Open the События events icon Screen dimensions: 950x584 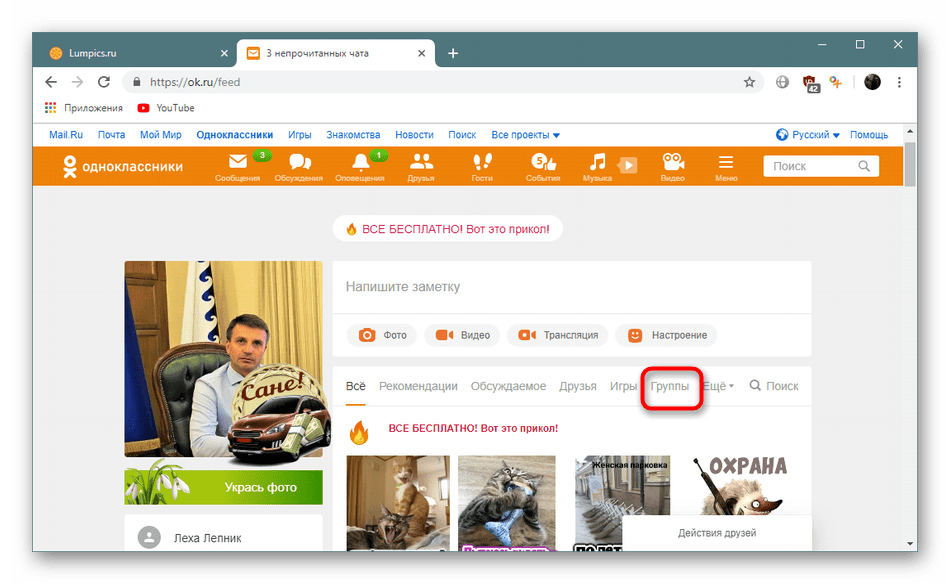543,167
